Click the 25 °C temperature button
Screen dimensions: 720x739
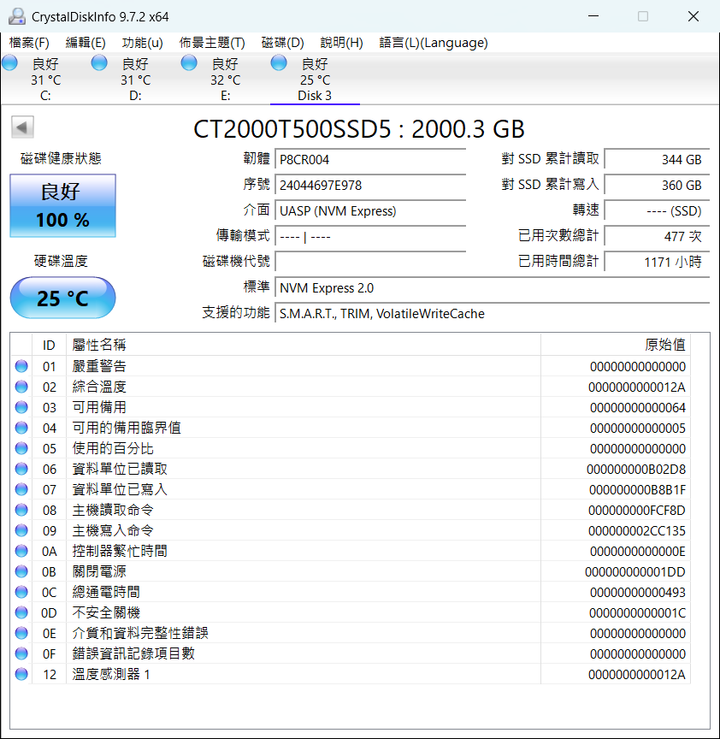click(x=63, y=298)
